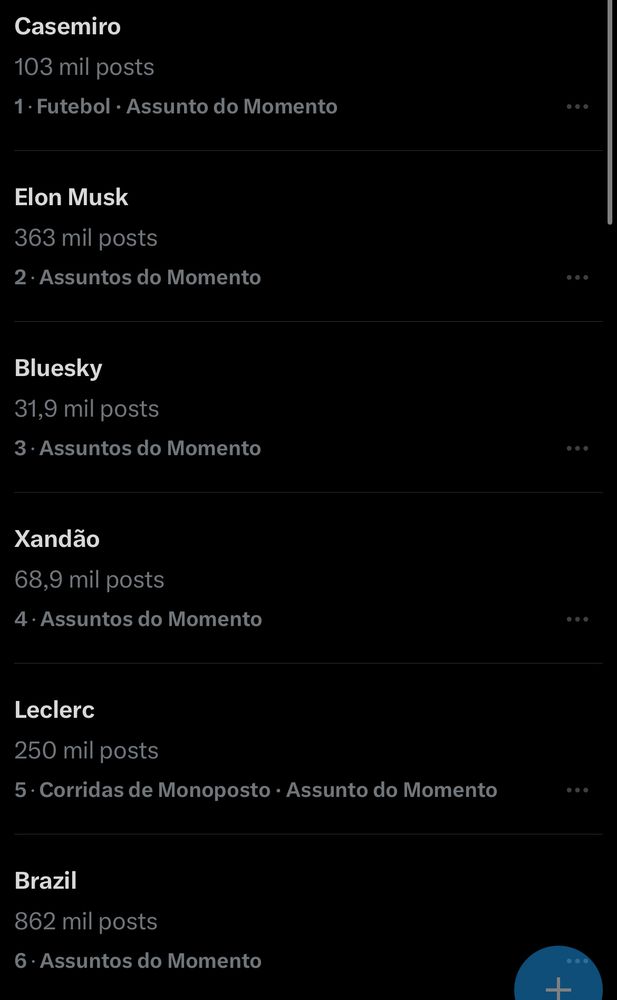Open the Elon Musk trending topic
The width and height of the screenshot is (617, 1000).
click(71, 197)
